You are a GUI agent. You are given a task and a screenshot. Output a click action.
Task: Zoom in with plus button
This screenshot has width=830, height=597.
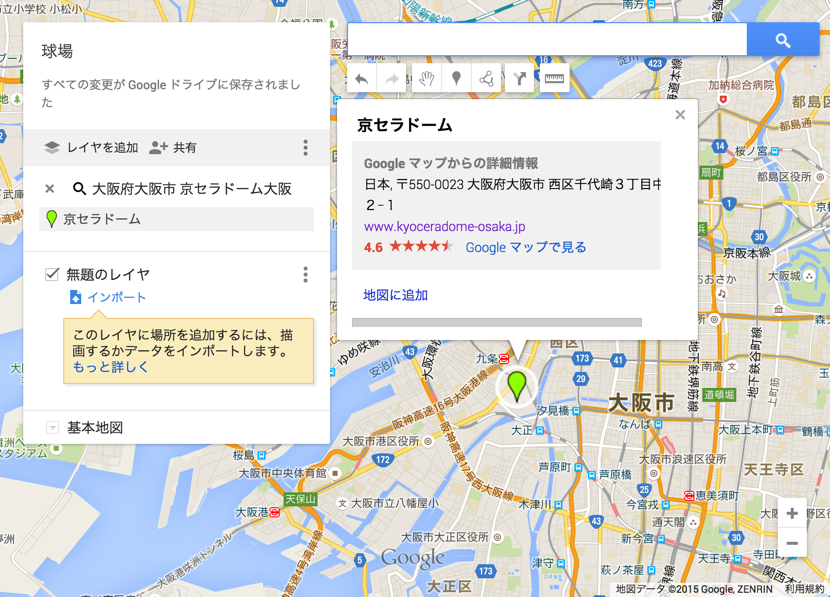792,513
